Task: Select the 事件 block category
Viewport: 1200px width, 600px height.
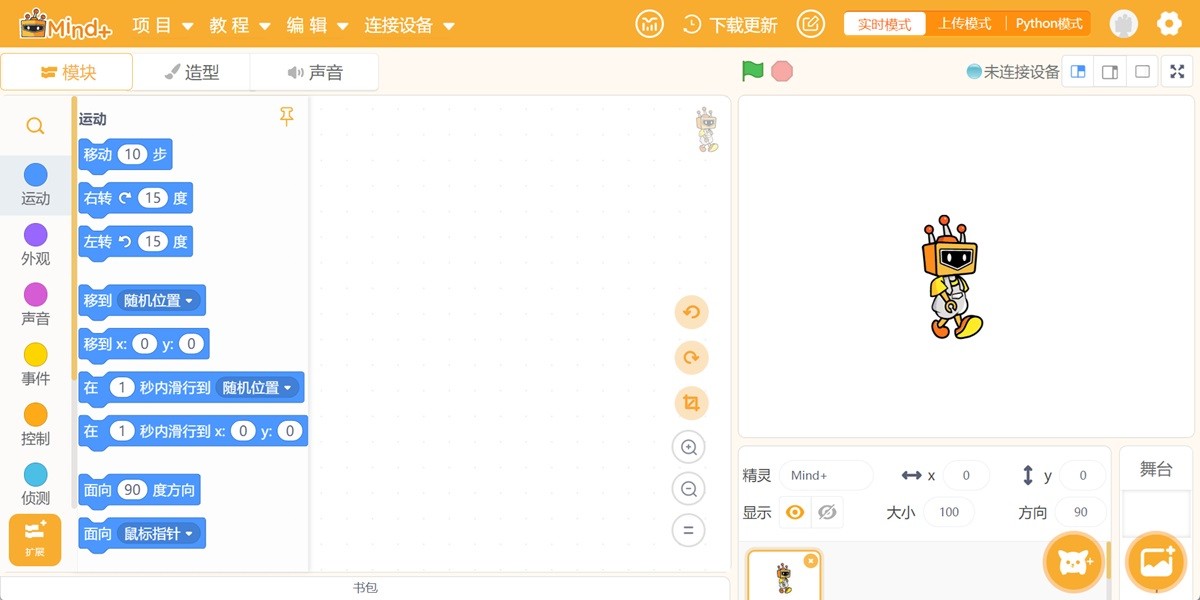Action: (x=35, y=363)
